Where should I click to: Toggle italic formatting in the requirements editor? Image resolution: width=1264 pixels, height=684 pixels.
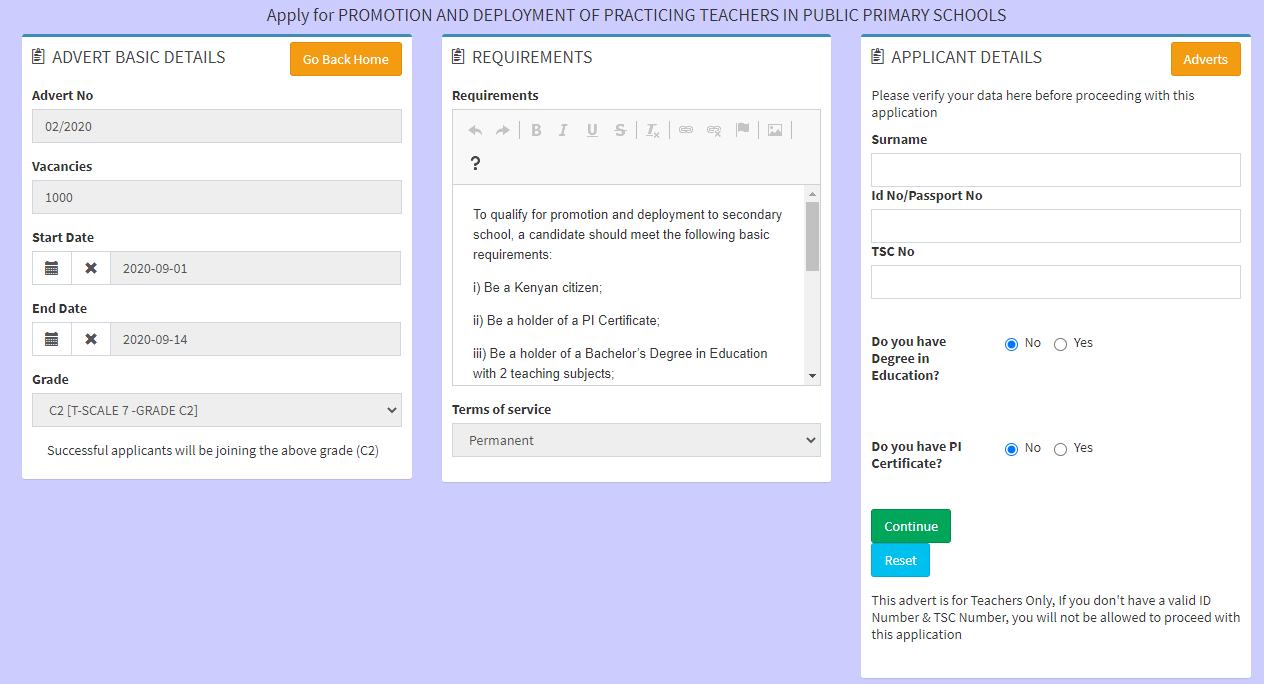click(563, 130)
